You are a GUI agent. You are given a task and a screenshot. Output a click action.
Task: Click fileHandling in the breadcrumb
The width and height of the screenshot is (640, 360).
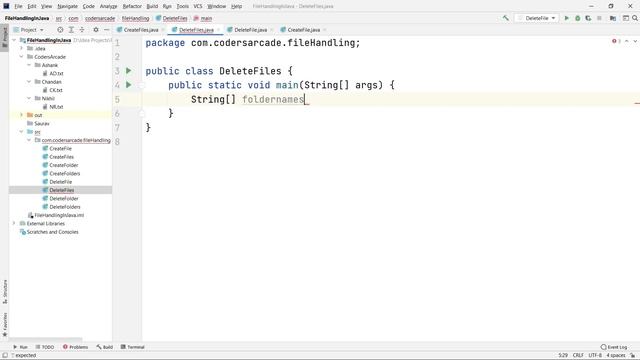[136, 18]
